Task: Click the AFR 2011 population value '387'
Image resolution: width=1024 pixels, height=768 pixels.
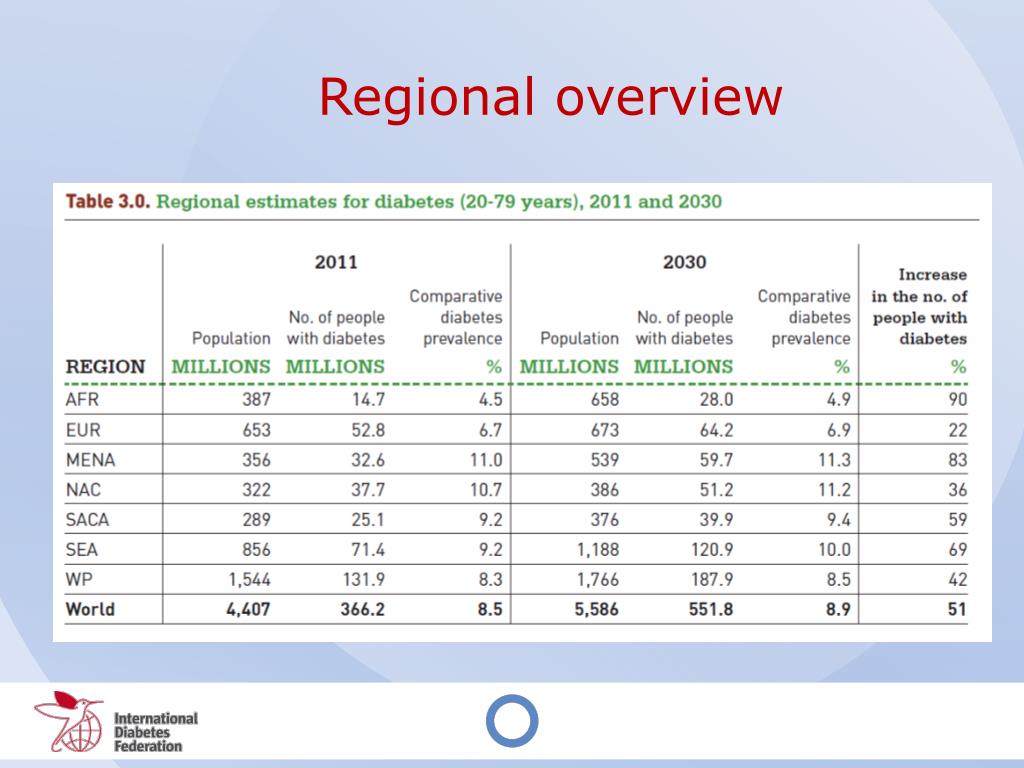Action: pos(256,399)
